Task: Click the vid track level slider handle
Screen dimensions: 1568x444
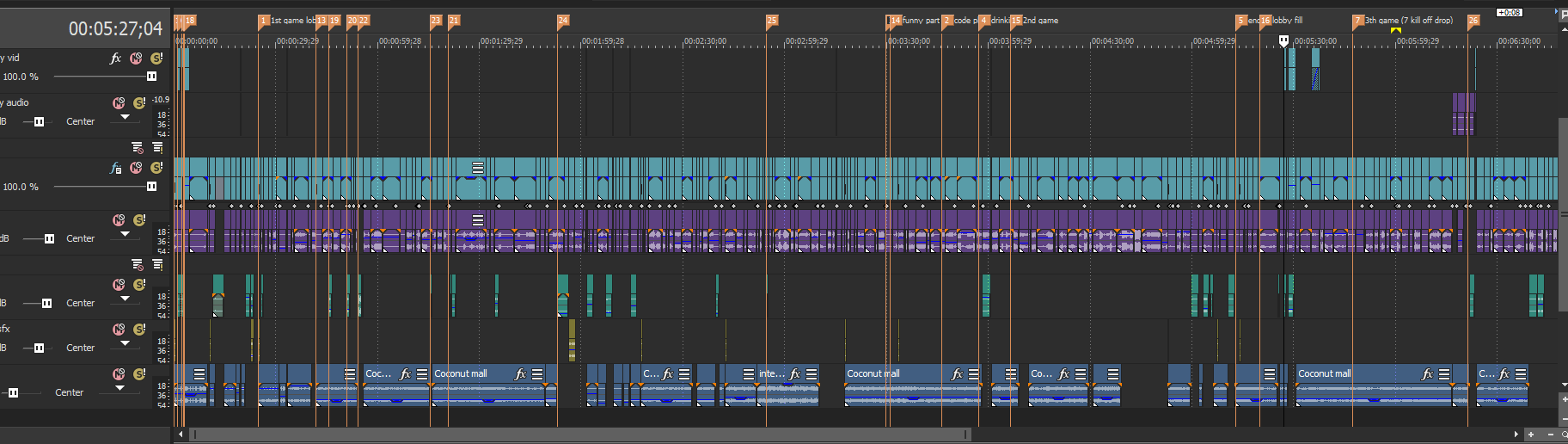Action: click(x=151, y=77)
